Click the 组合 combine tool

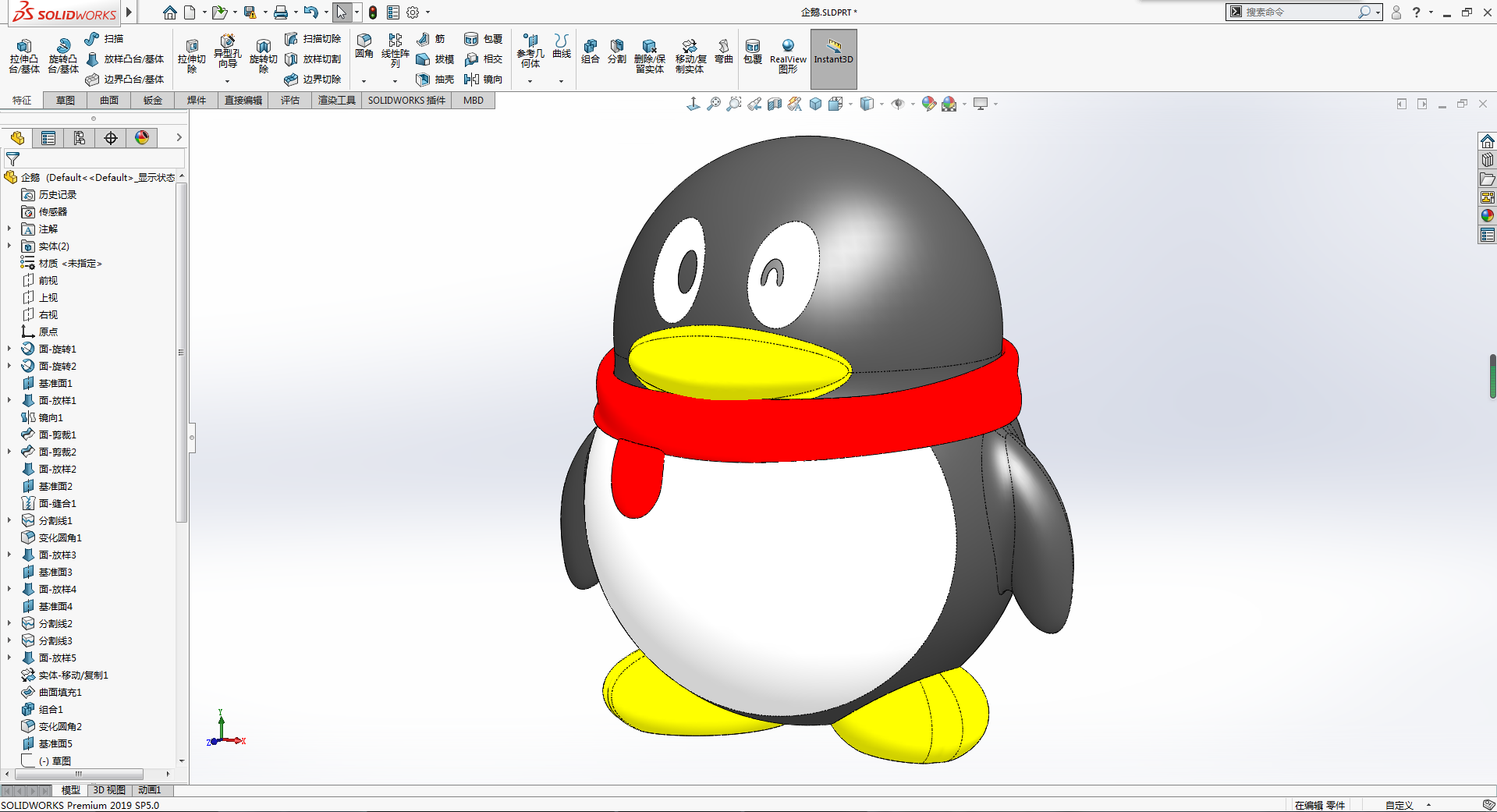tap(591, 51)
